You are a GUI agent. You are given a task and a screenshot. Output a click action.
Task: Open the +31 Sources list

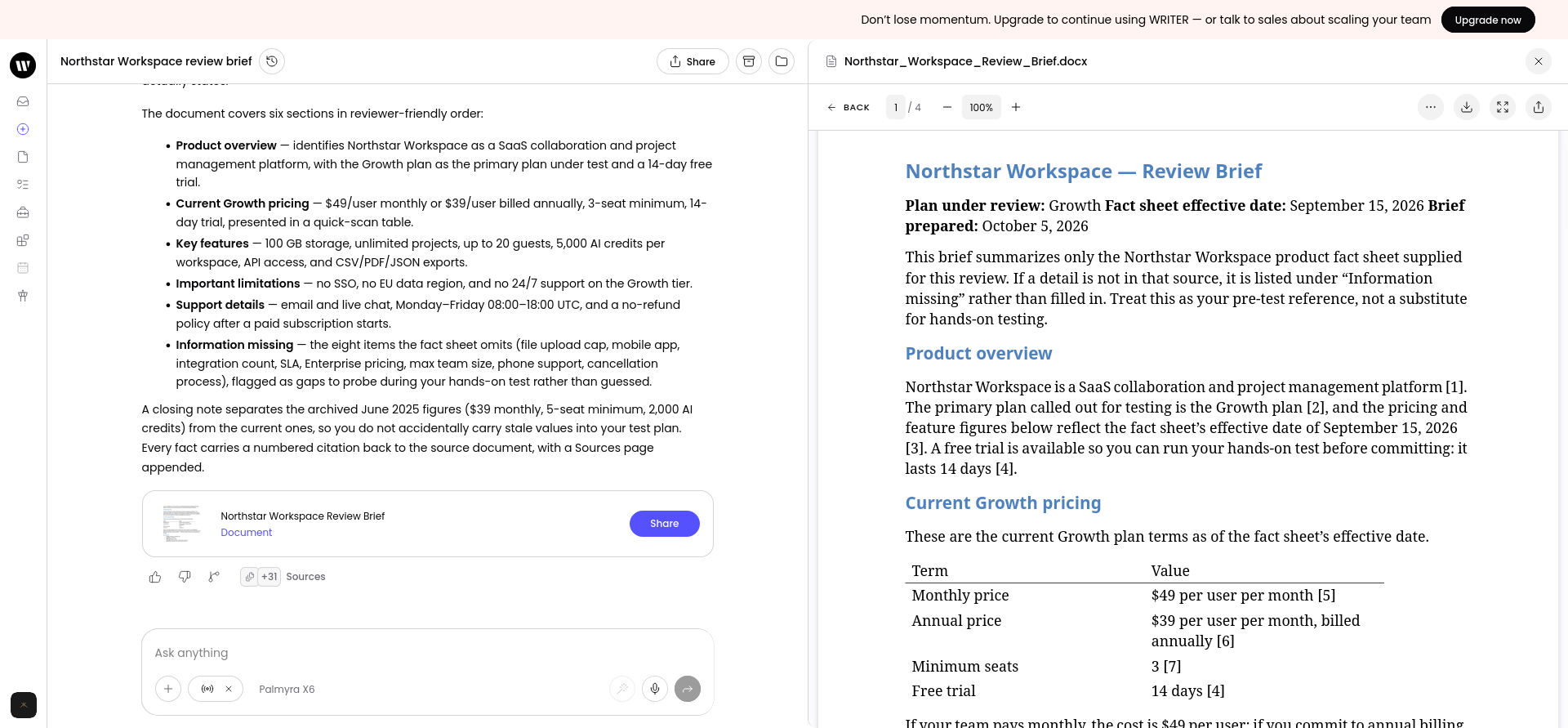(x=283, y=577)
